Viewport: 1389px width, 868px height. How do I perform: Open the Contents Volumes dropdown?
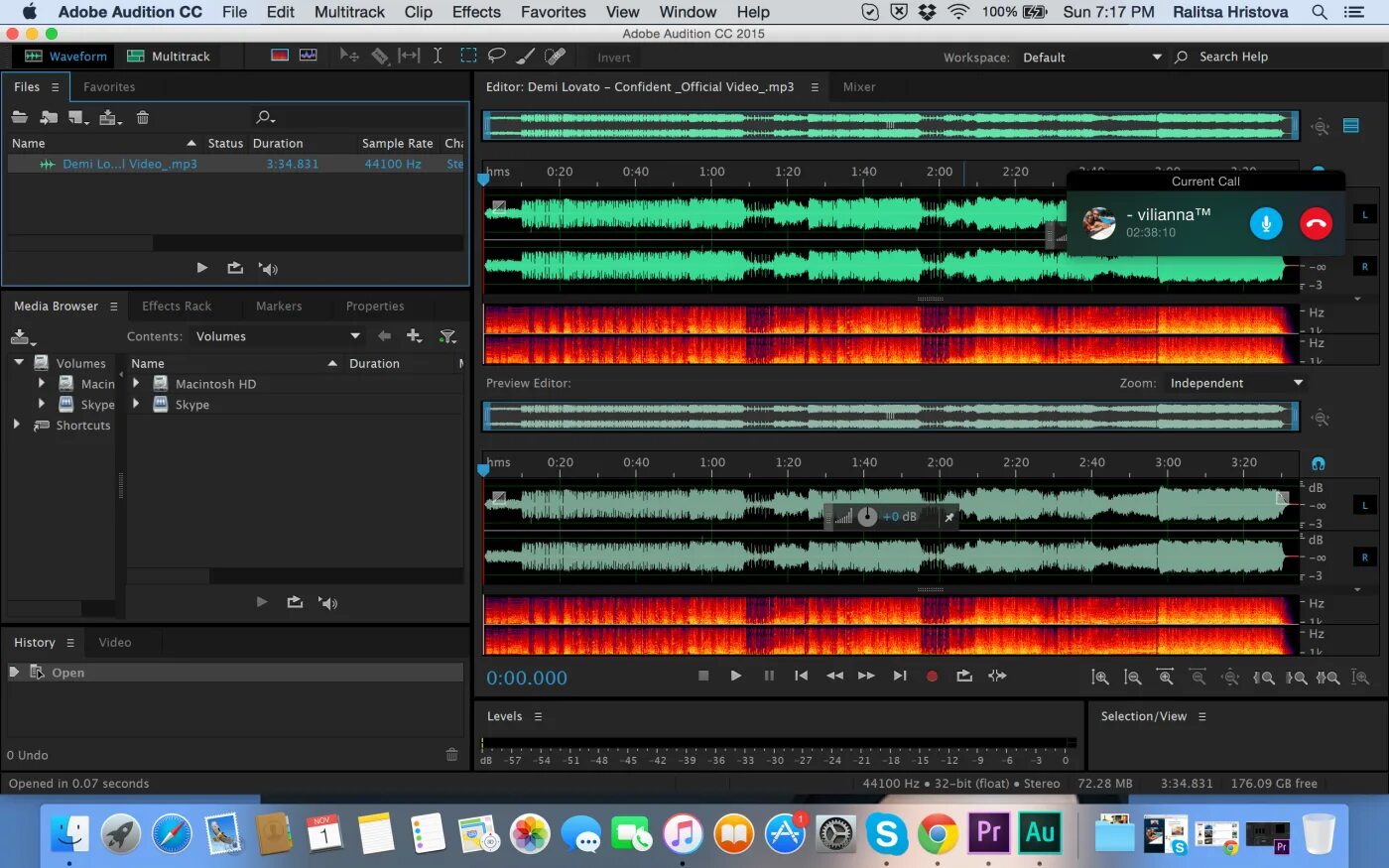277,336
